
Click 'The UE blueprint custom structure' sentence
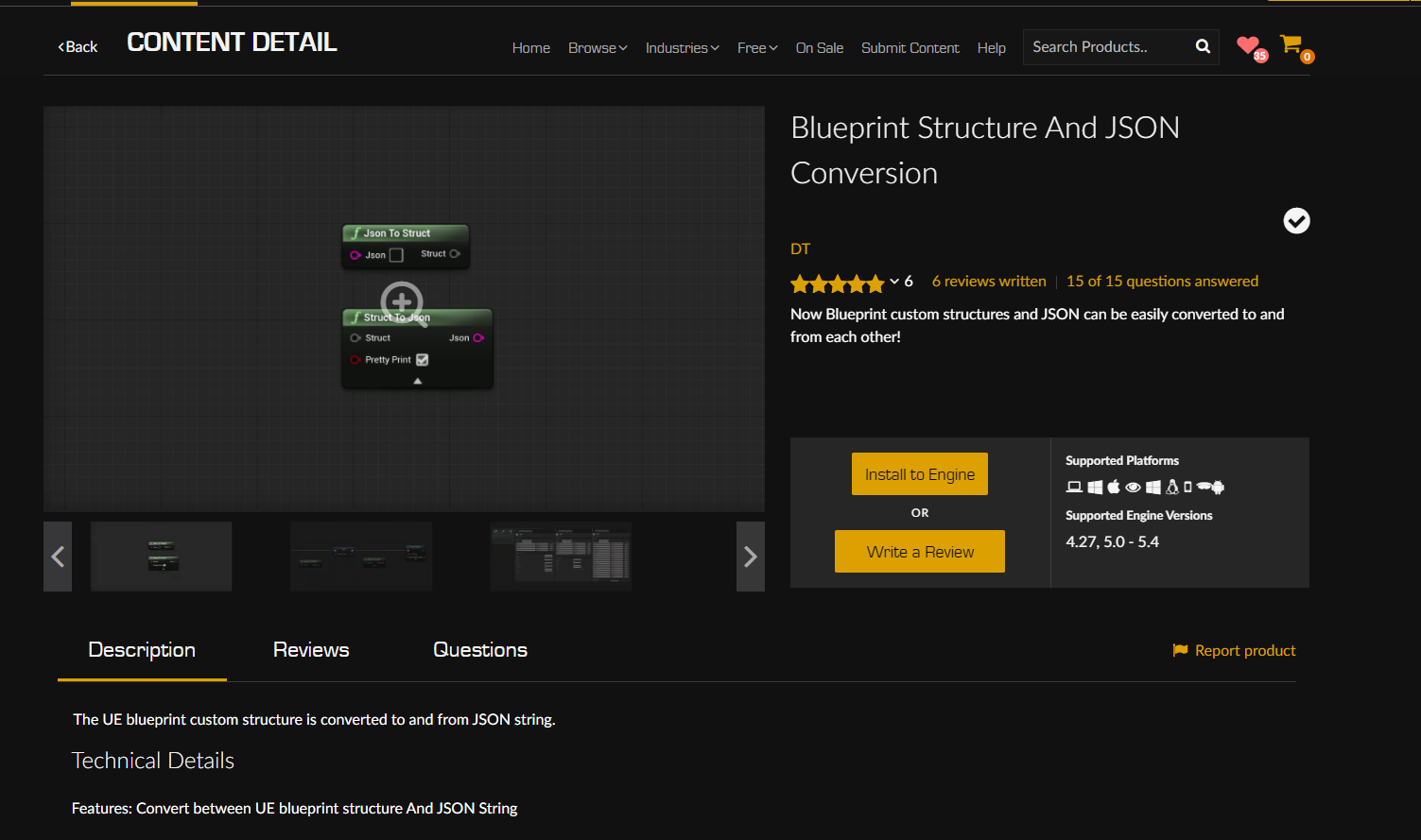pyautogui.click(x=315, y=720)
